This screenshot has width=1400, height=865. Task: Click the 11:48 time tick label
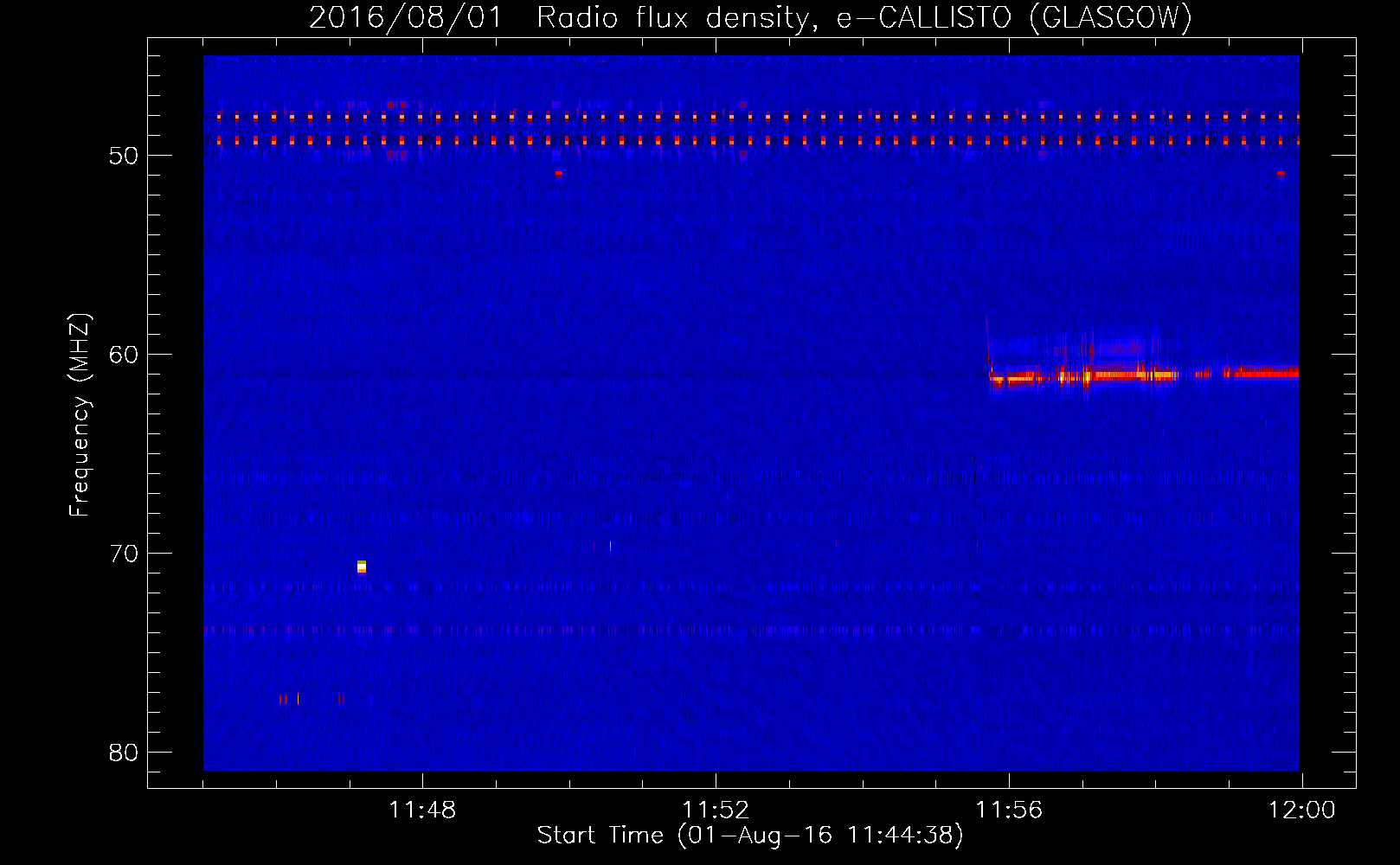pyautogui.click(x=422, y=811)
